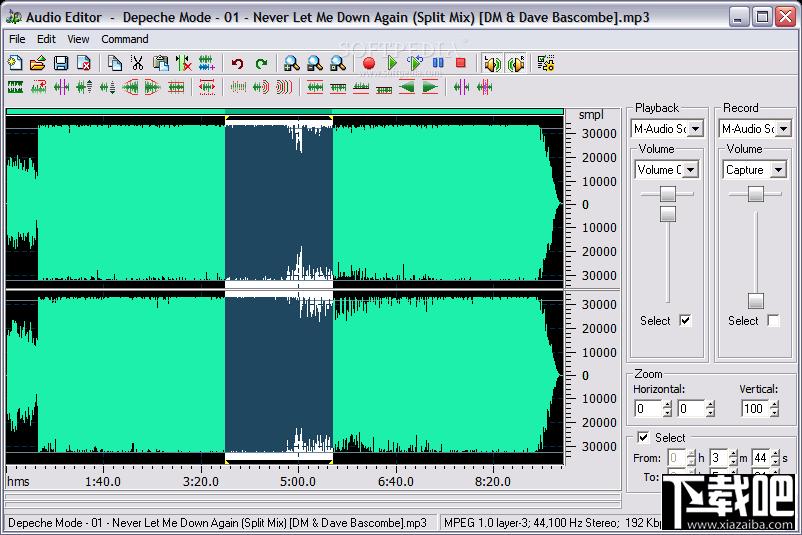Click the amplify down waveform icon

[x=107, y=87]
